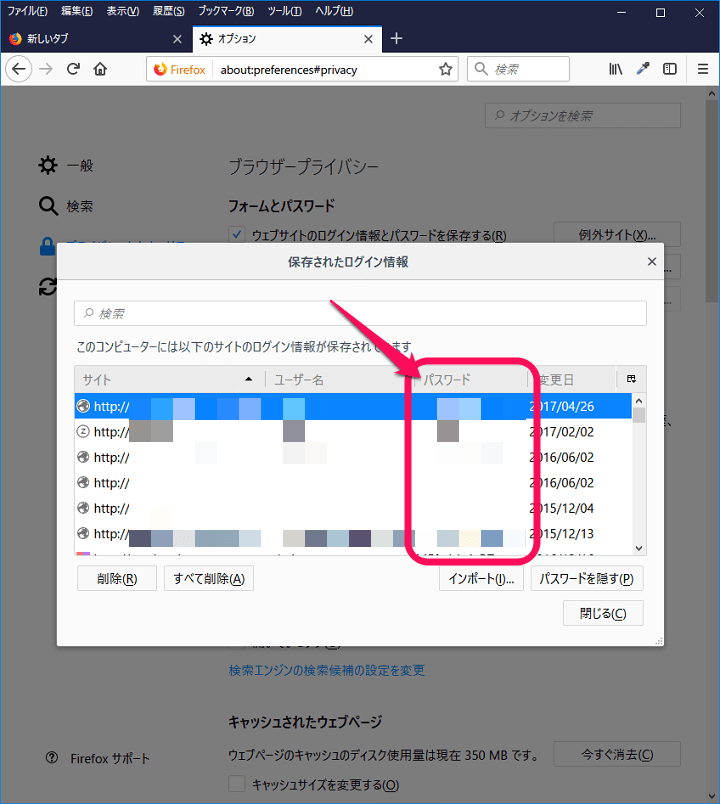Click 削除 button

pyautogui.click(x=117, y=578)
